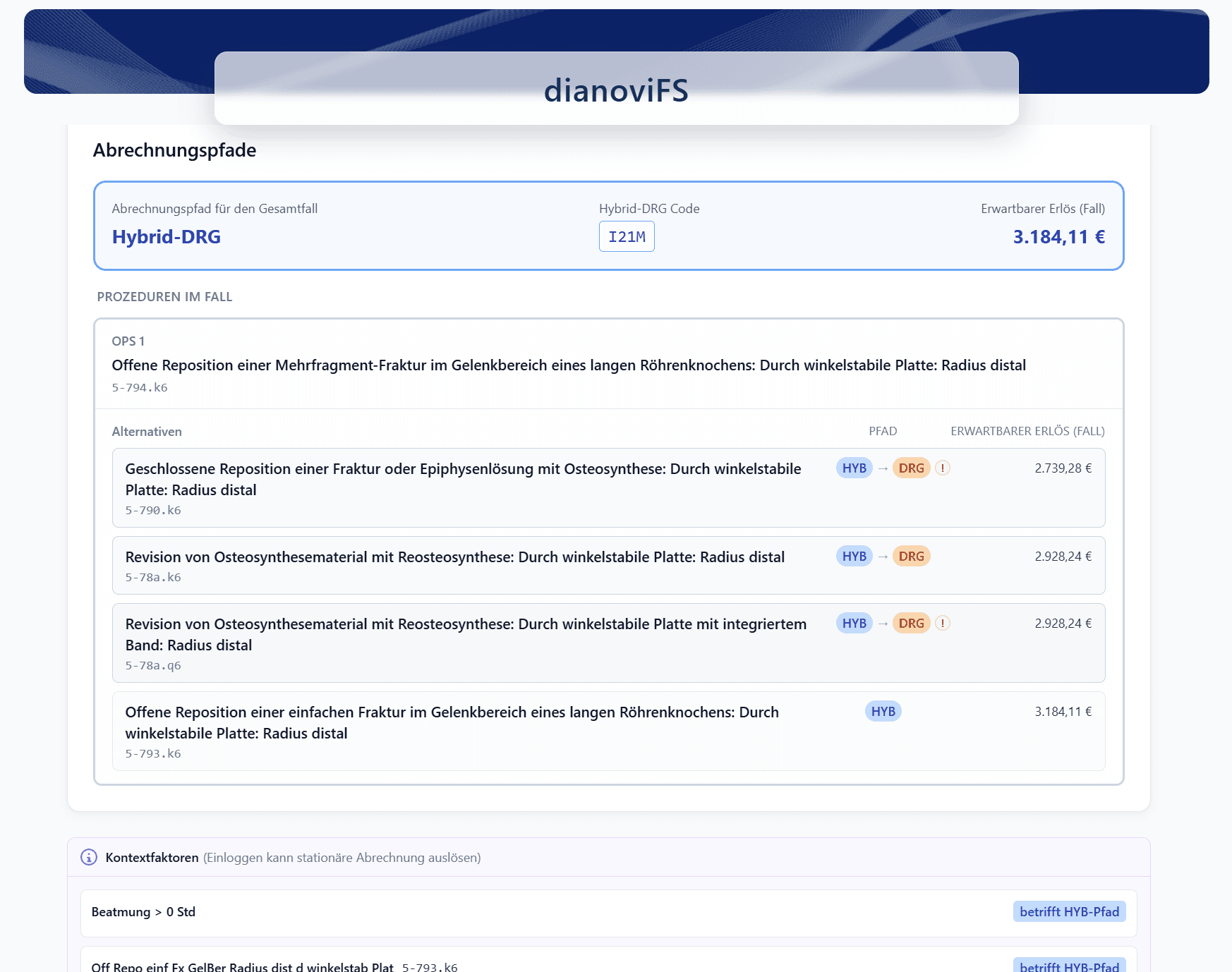The image size is (1232, 972).
Task: Click the DRG badge in the 5-790.k6 row
Action: click(x=911, y=468)
